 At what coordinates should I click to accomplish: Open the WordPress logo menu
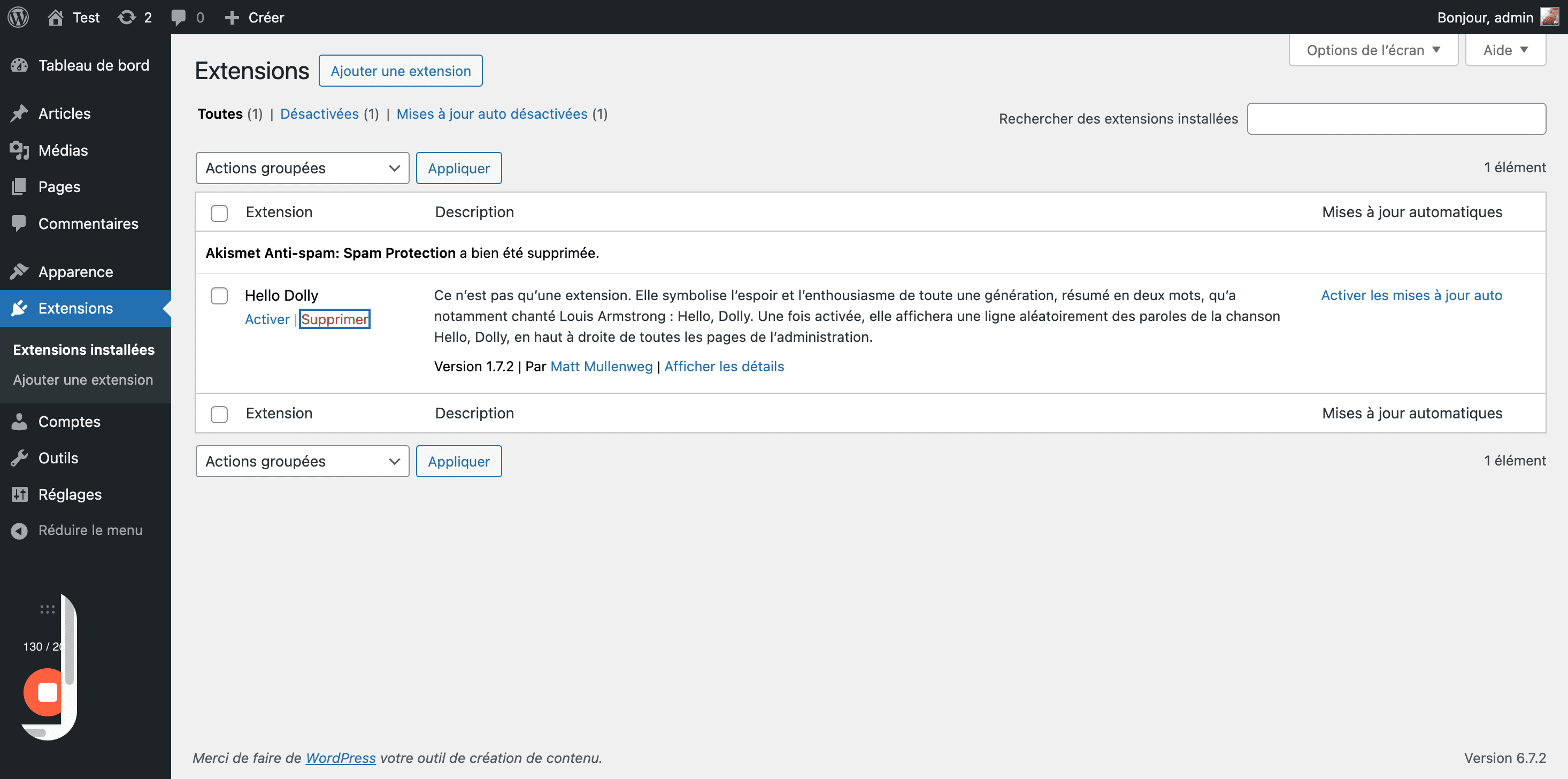point(18,17)
